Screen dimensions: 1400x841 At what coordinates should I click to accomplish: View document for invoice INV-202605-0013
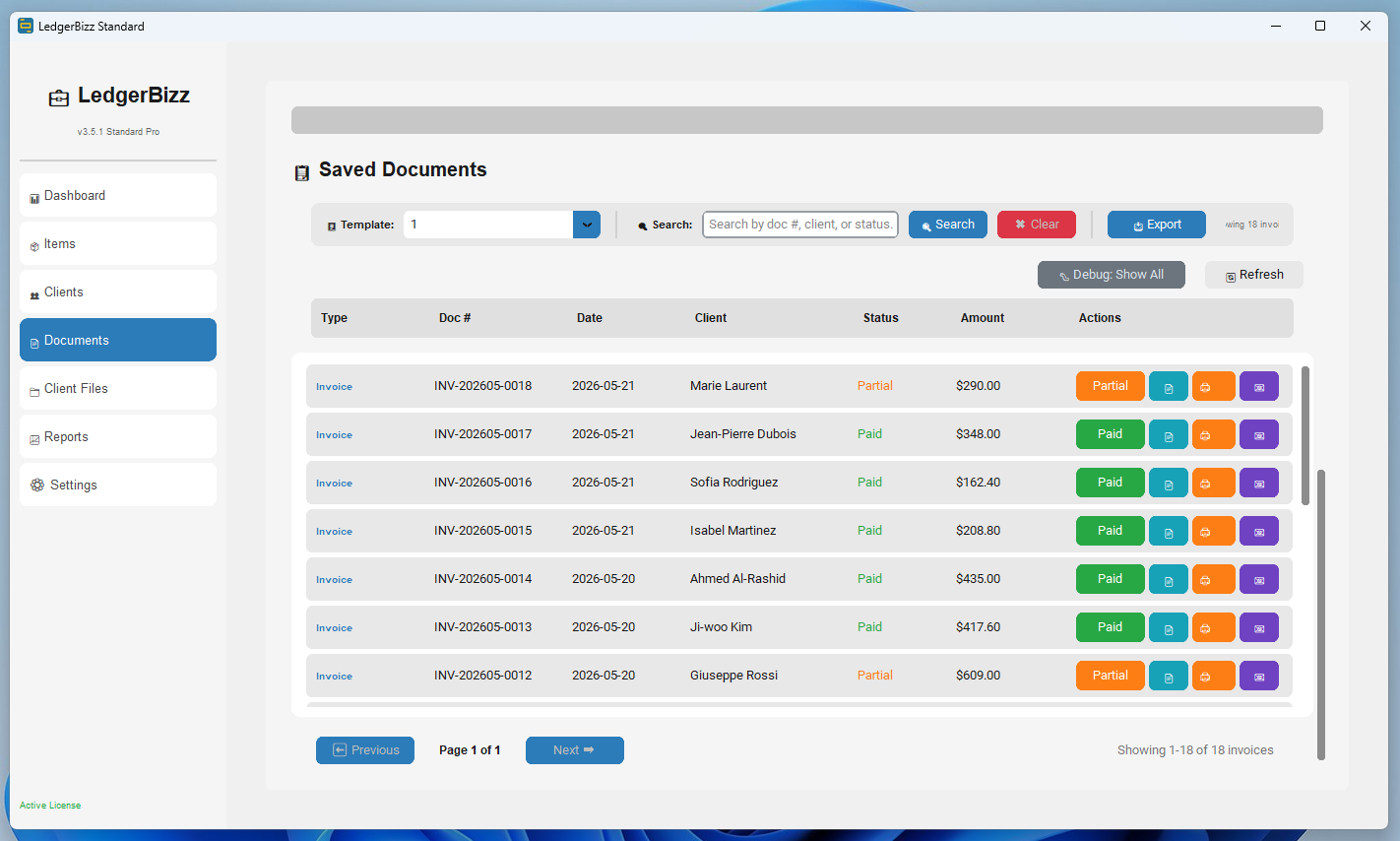click(1169, 627)
